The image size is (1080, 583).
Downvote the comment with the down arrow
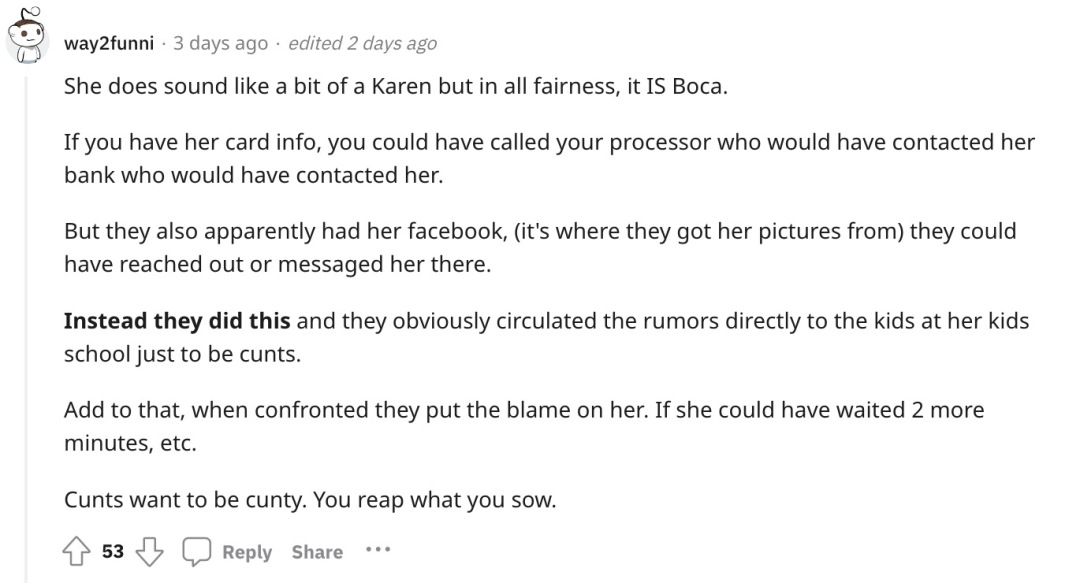149,551
